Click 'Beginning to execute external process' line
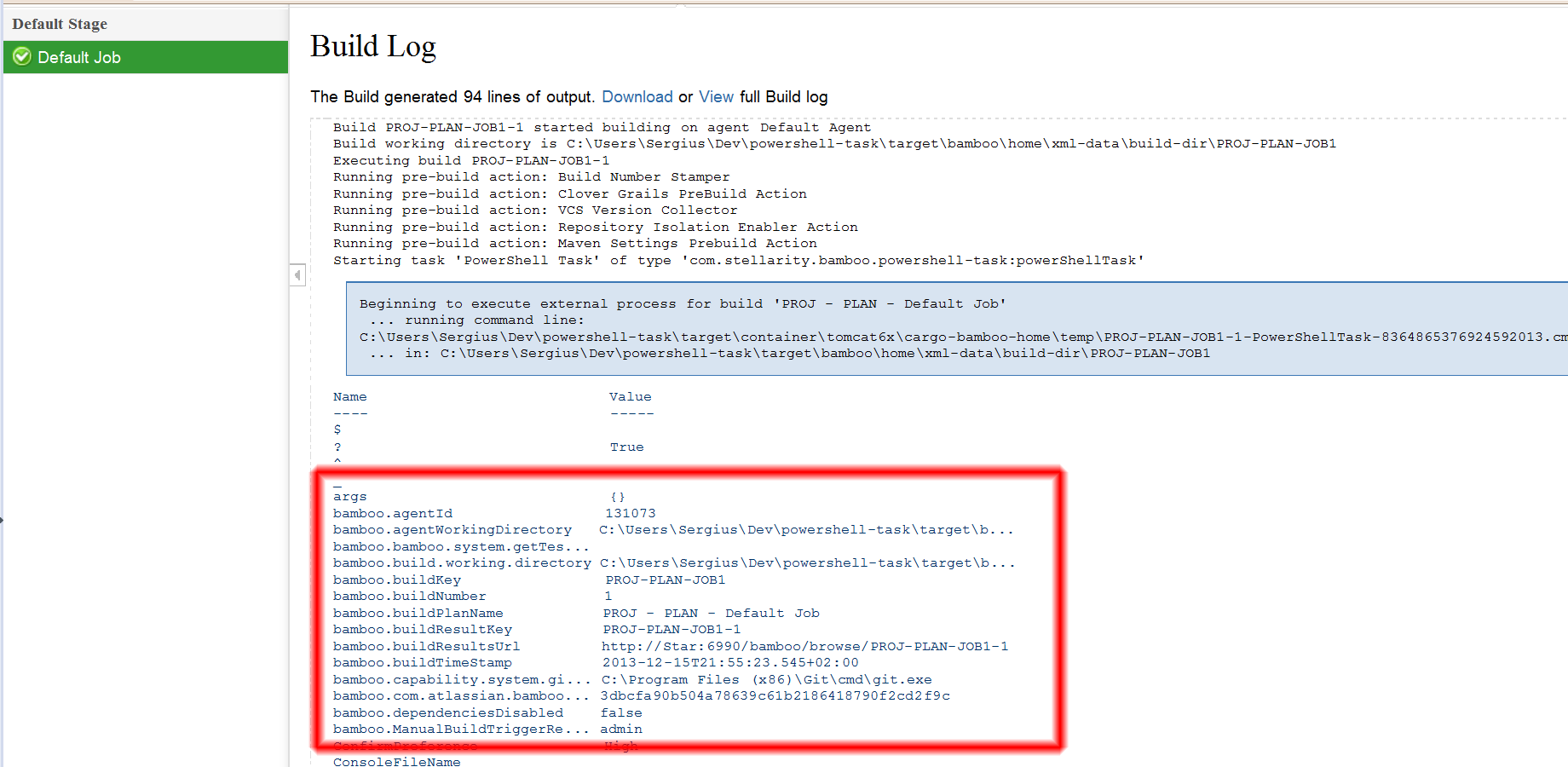The height and width of the screenshot is (767, 1568). pyautogui.click(x=683, y=304)
